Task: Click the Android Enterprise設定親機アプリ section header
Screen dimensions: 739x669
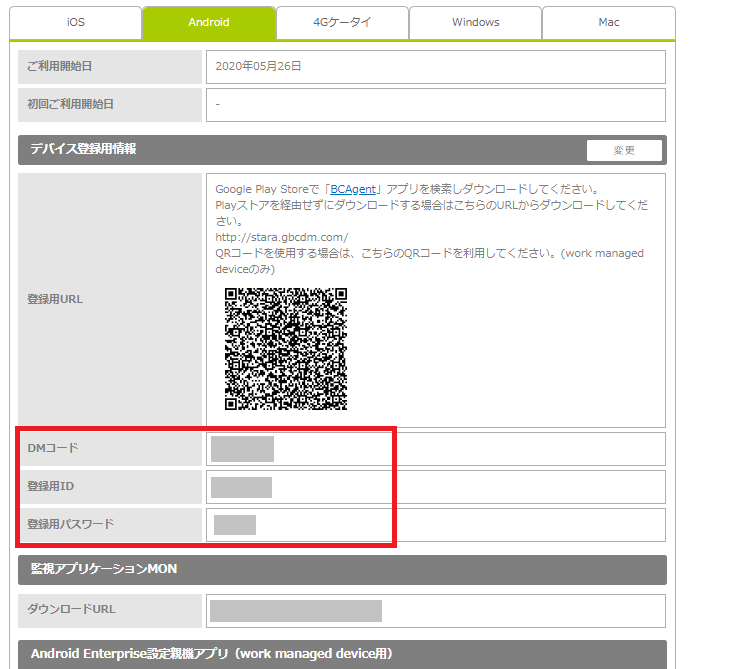Action: (x=341, y=654)
